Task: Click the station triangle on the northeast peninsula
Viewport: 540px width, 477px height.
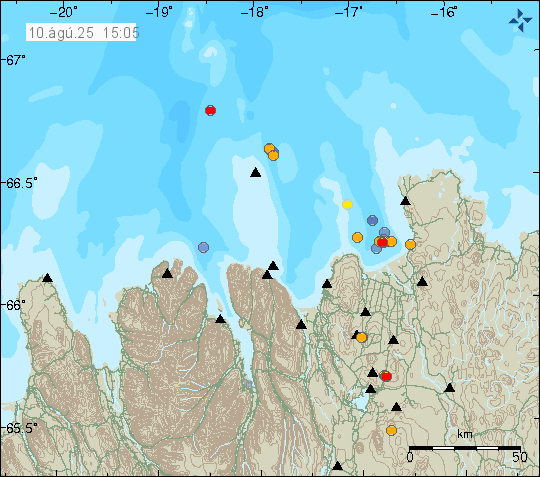Action: (x=405, y=200)
